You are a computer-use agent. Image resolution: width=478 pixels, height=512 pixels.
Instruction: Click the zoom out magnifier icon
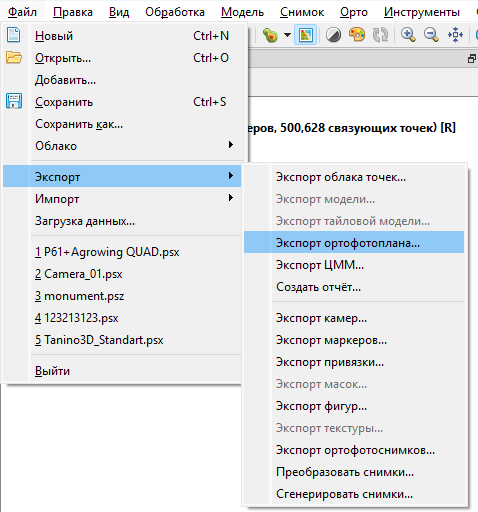[x=431, y=35]
